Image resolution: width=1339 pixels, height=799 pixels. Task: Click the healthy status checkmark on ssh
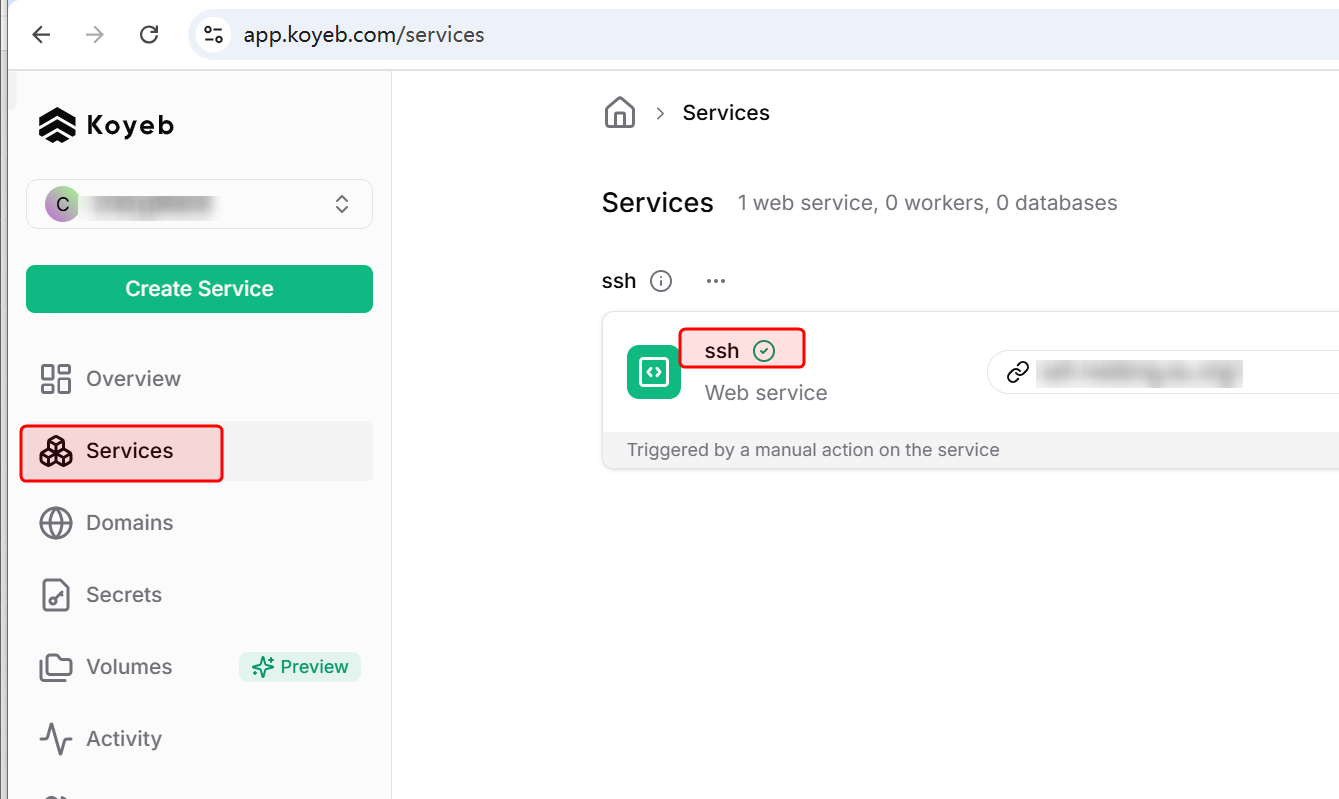click(764, 350)
